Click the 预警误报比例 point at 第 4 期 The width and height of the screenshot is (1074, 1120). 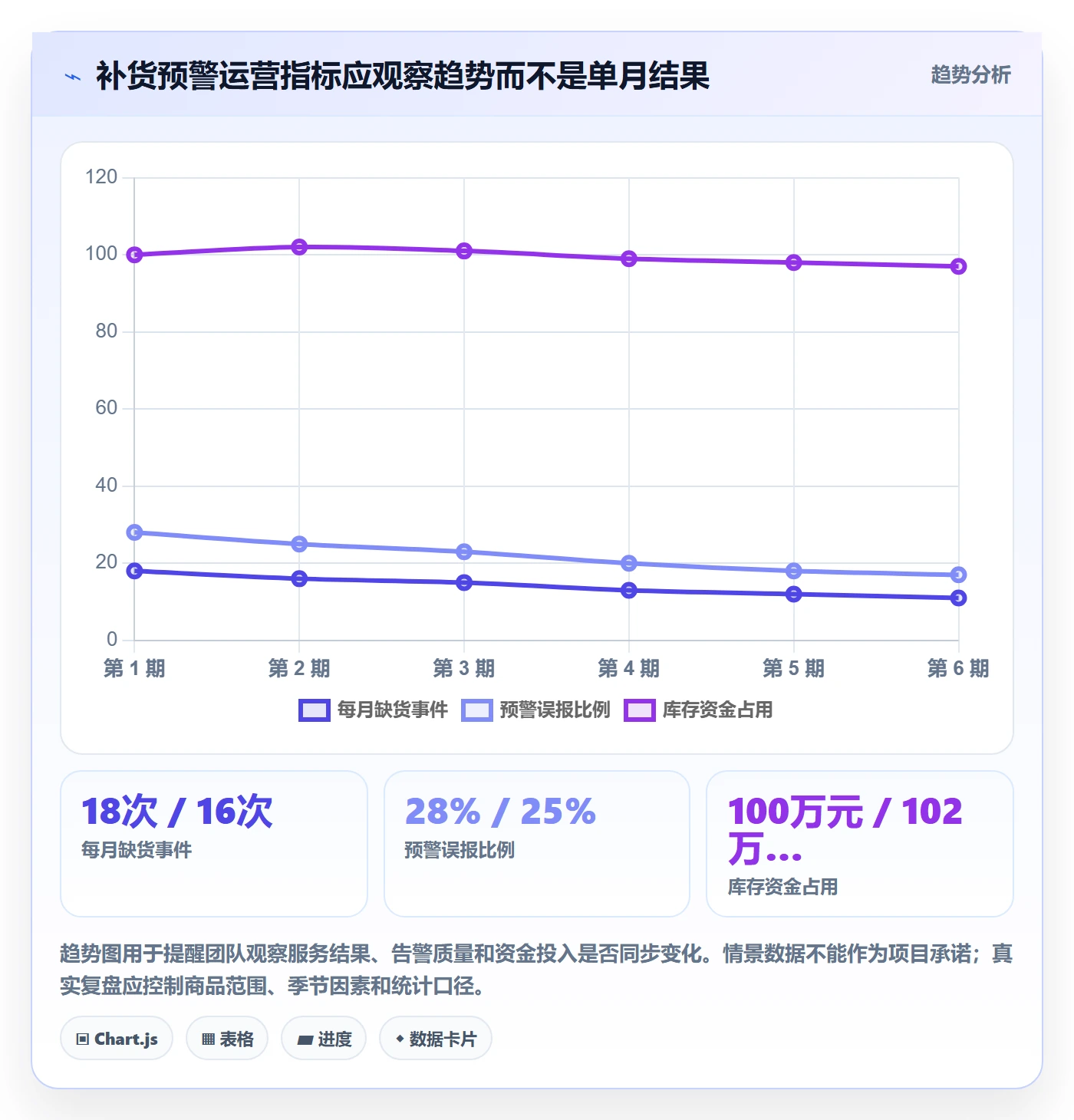(629, 563)
